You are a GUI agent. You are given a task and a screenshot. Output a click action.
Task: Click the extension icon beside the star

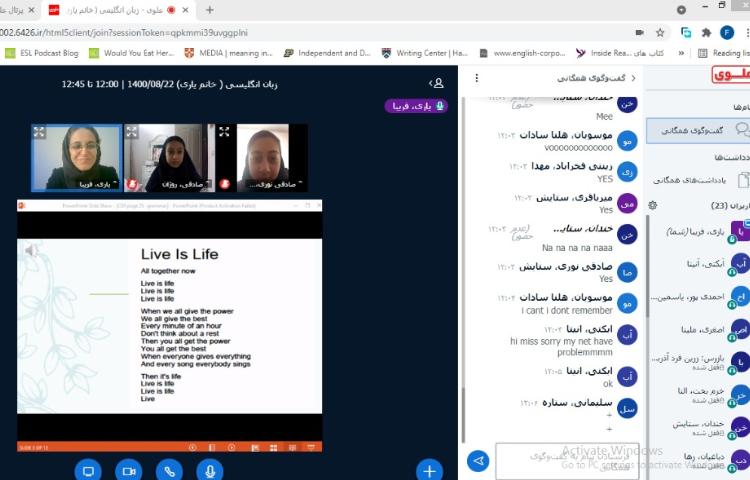686,33
